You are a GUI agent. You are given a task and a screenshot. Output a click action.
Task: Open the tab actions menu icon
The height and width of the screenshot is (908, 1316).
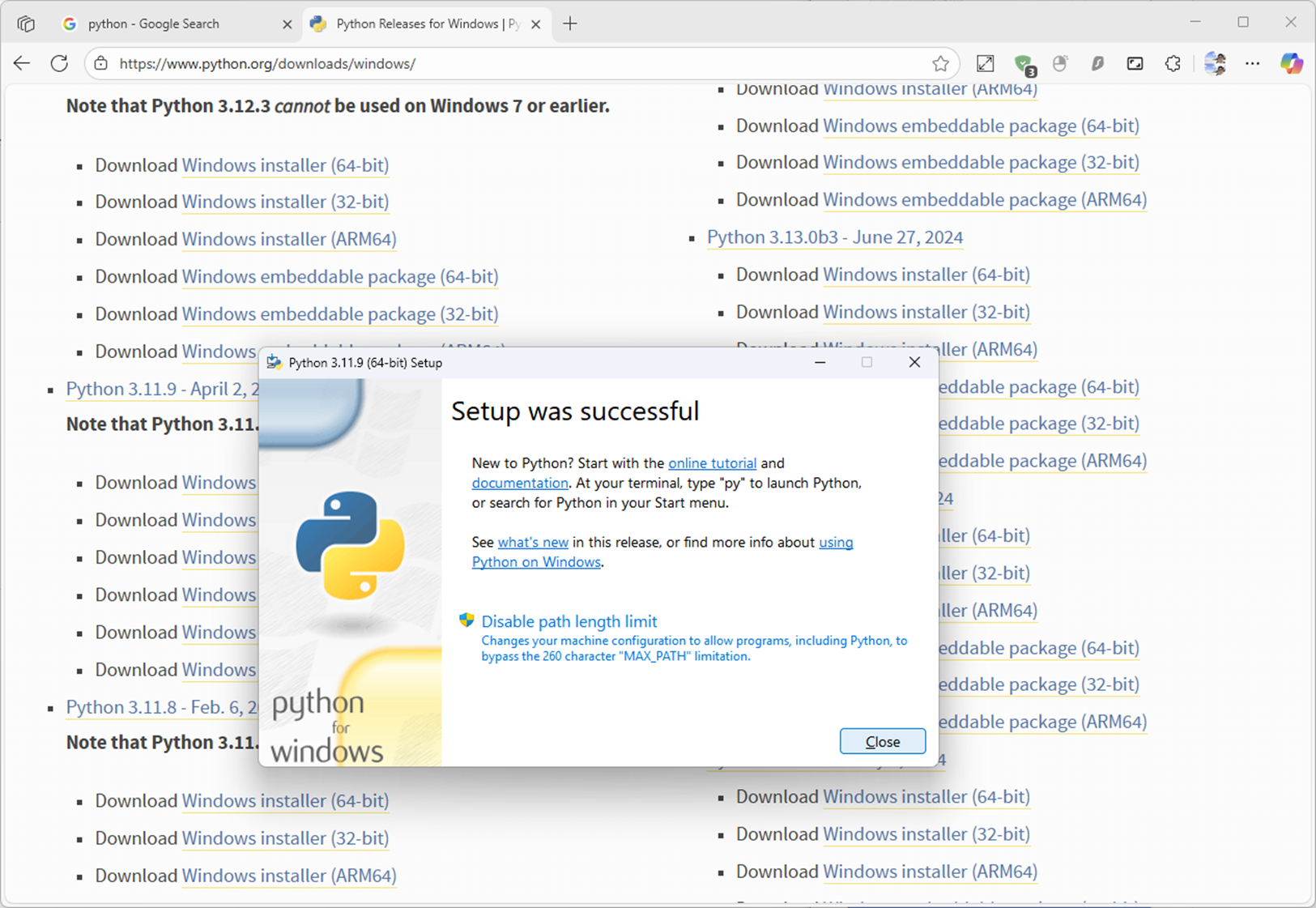pyautogui.click(x=26, y=23)
